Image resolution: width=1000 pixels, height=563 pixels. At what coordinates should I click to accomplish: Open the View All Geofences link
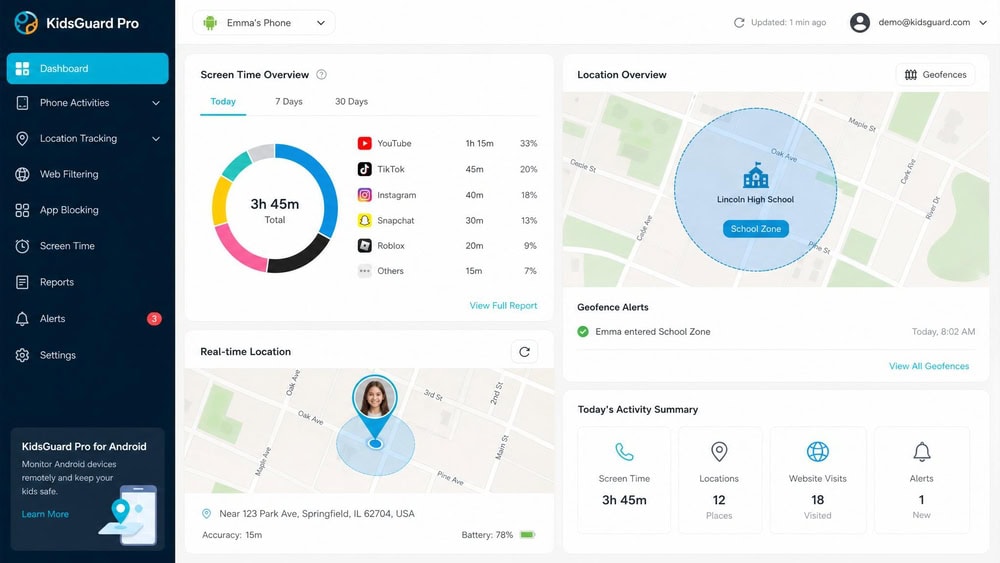(x=929, y=366)
